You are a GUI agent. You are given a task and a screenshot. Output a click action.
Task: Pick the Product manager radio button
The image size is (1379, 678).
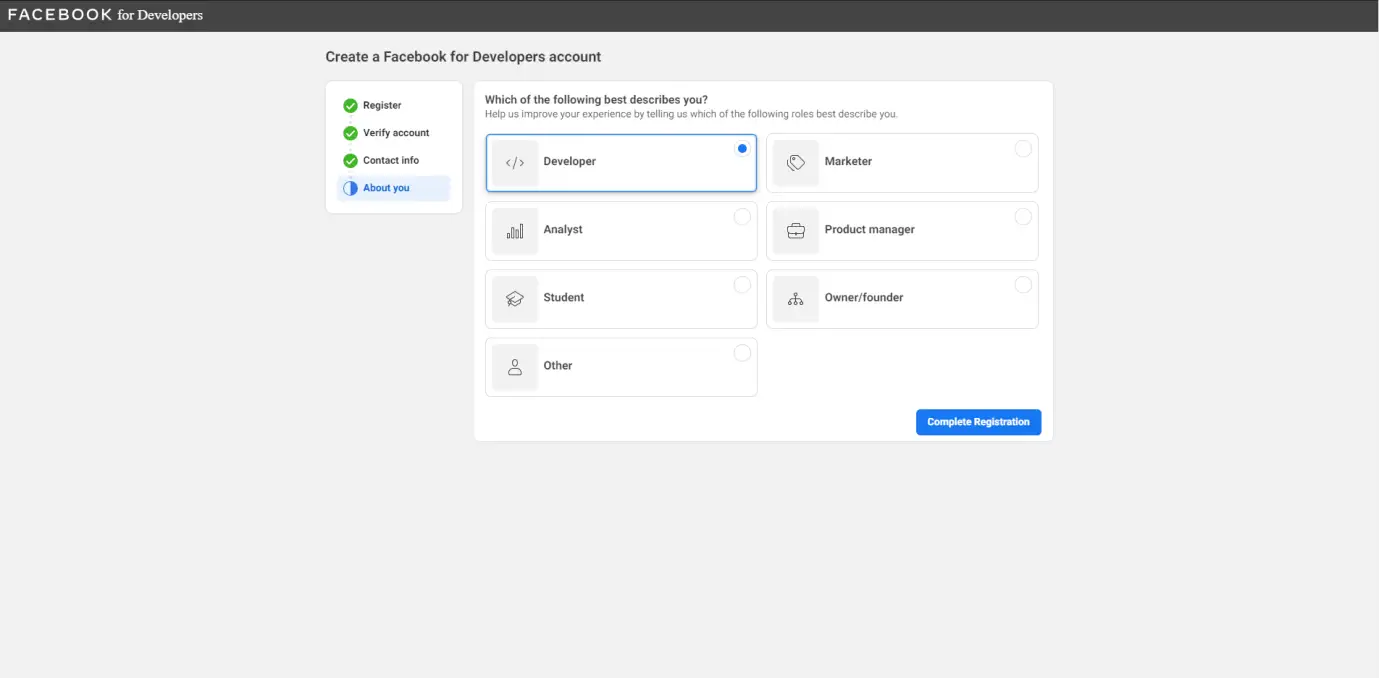click(1023, 217)
